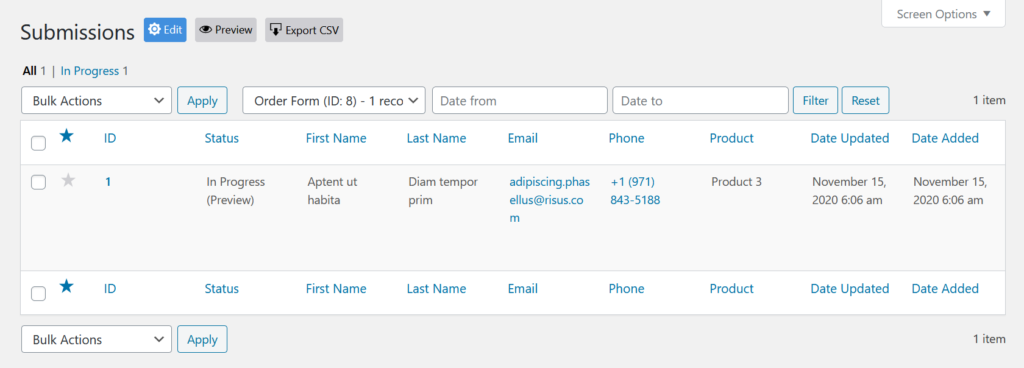Expand the Order Form selector dropdown

pos(334,100)
